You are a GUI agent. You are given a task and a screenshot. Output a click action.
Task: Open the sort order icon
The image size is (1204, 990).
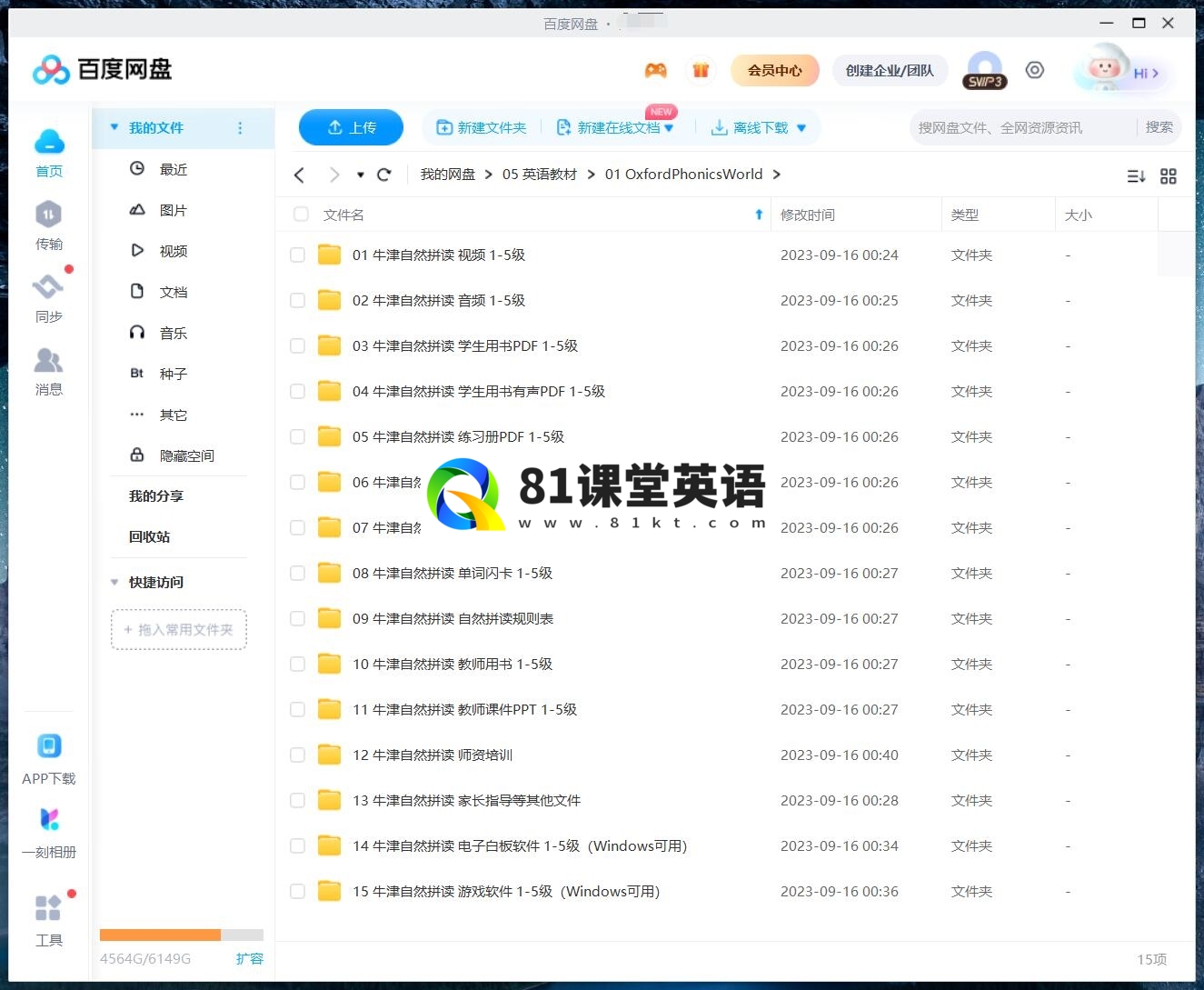point(1136,176)
